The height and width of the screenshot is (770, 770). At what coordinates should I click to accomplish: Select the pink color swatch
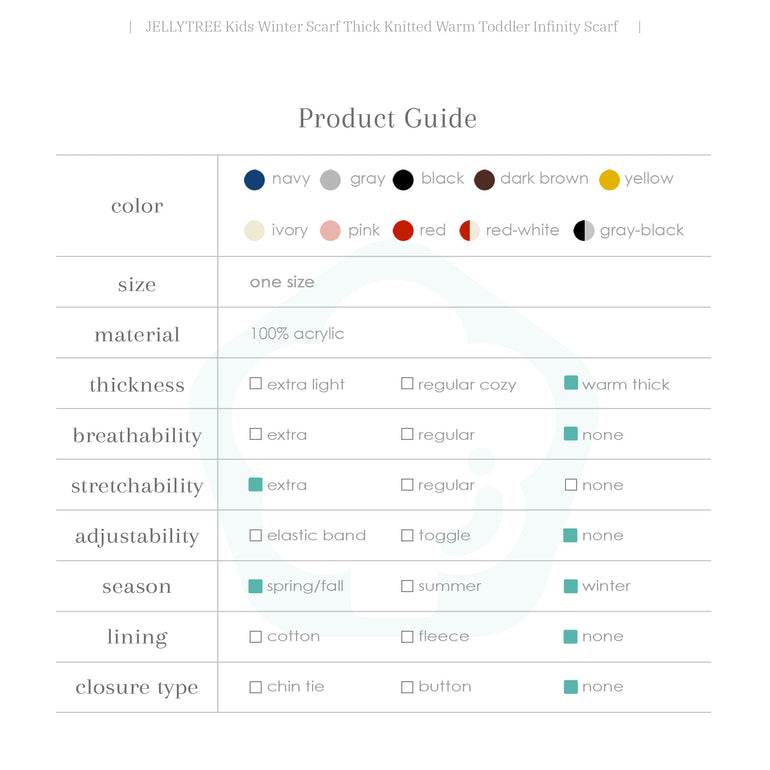tap(331, 231)
